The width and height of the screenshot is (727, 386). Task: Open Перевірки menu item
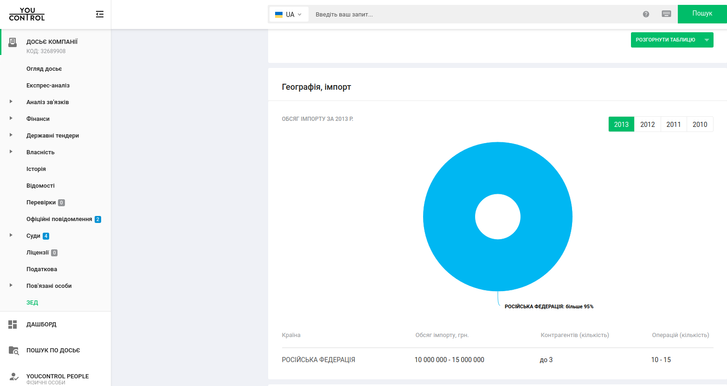click(41, 202)
